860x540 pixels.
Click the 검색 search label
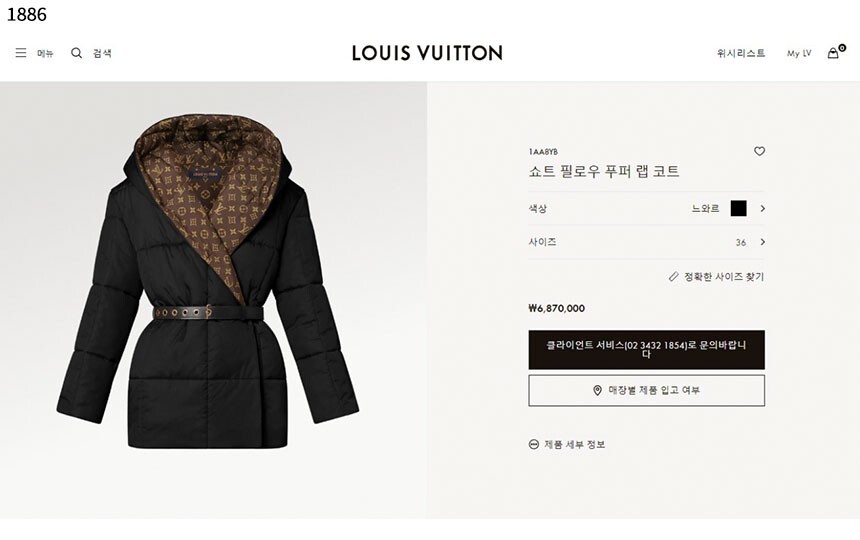[x=102, y=53]
